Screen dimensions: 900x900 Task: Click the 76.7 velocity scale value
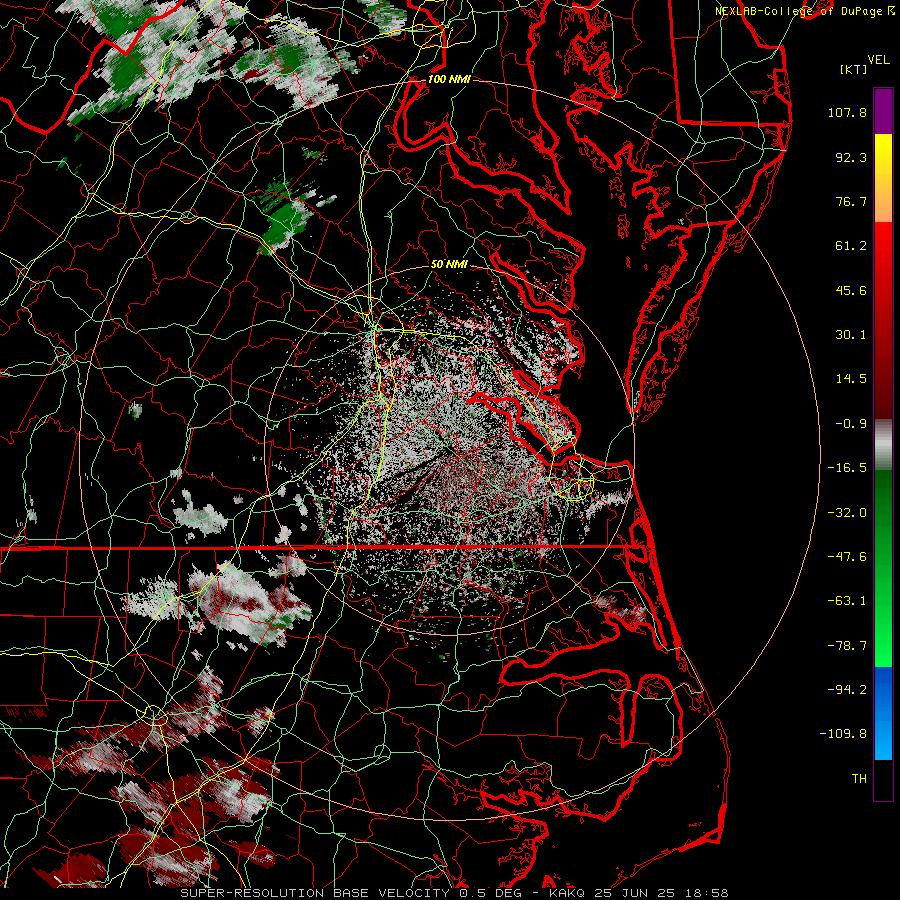click(x=851, y=201)
